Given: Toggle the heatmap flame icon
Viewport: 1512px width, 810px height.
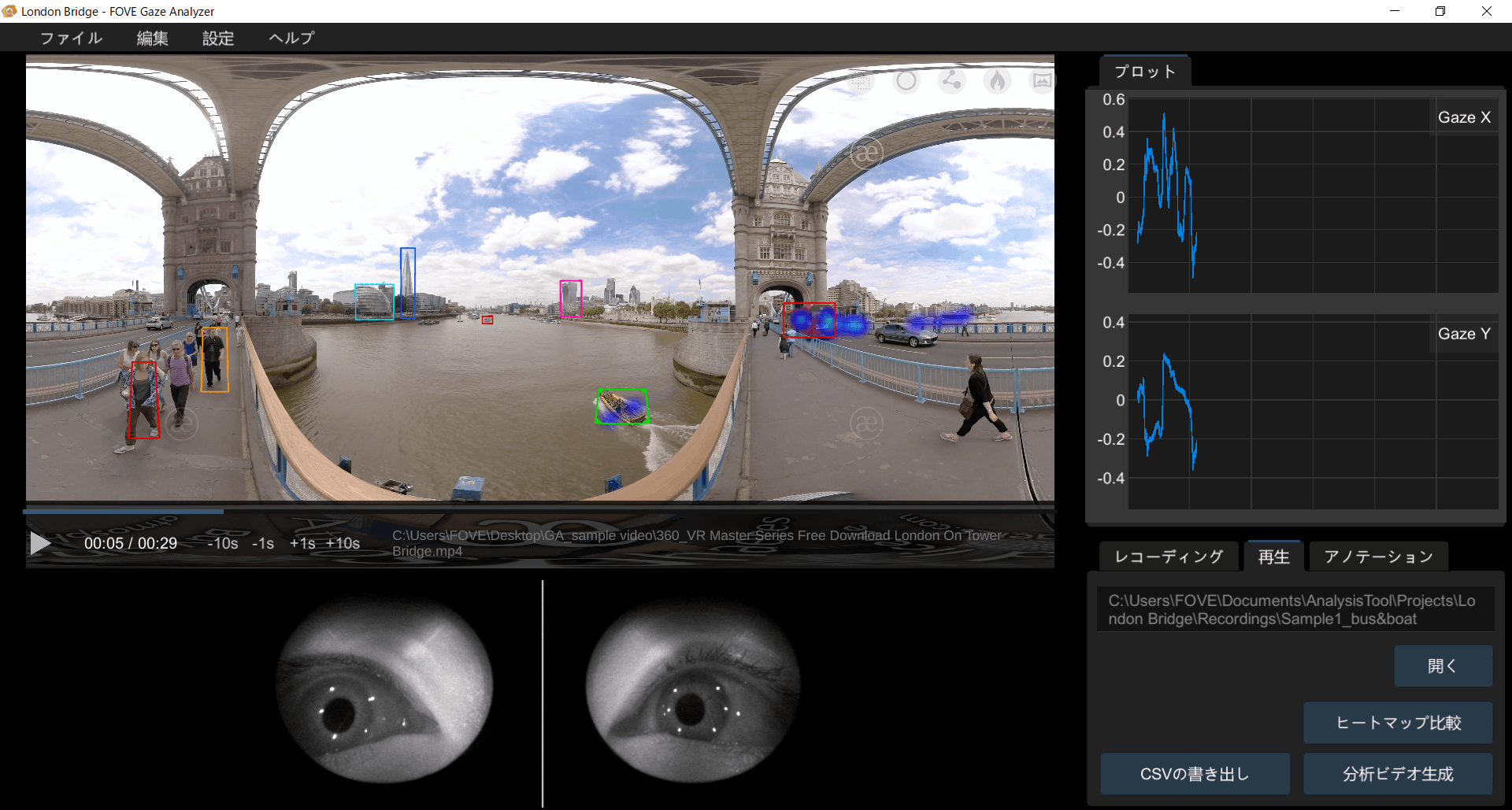Looking at the screenshot, I should coord(997,80).
